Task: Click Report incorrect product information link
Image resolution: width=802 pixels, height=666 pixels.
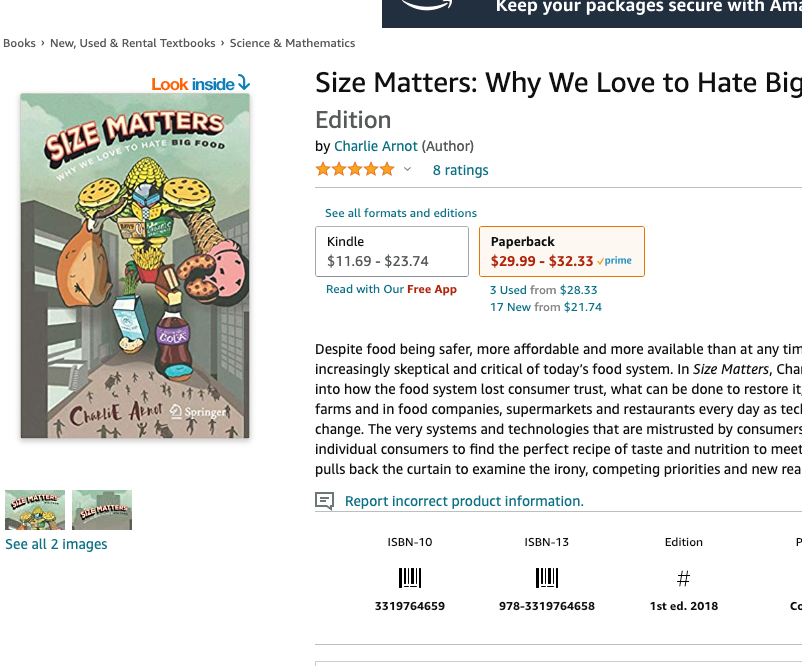Action: coord(464,501)
